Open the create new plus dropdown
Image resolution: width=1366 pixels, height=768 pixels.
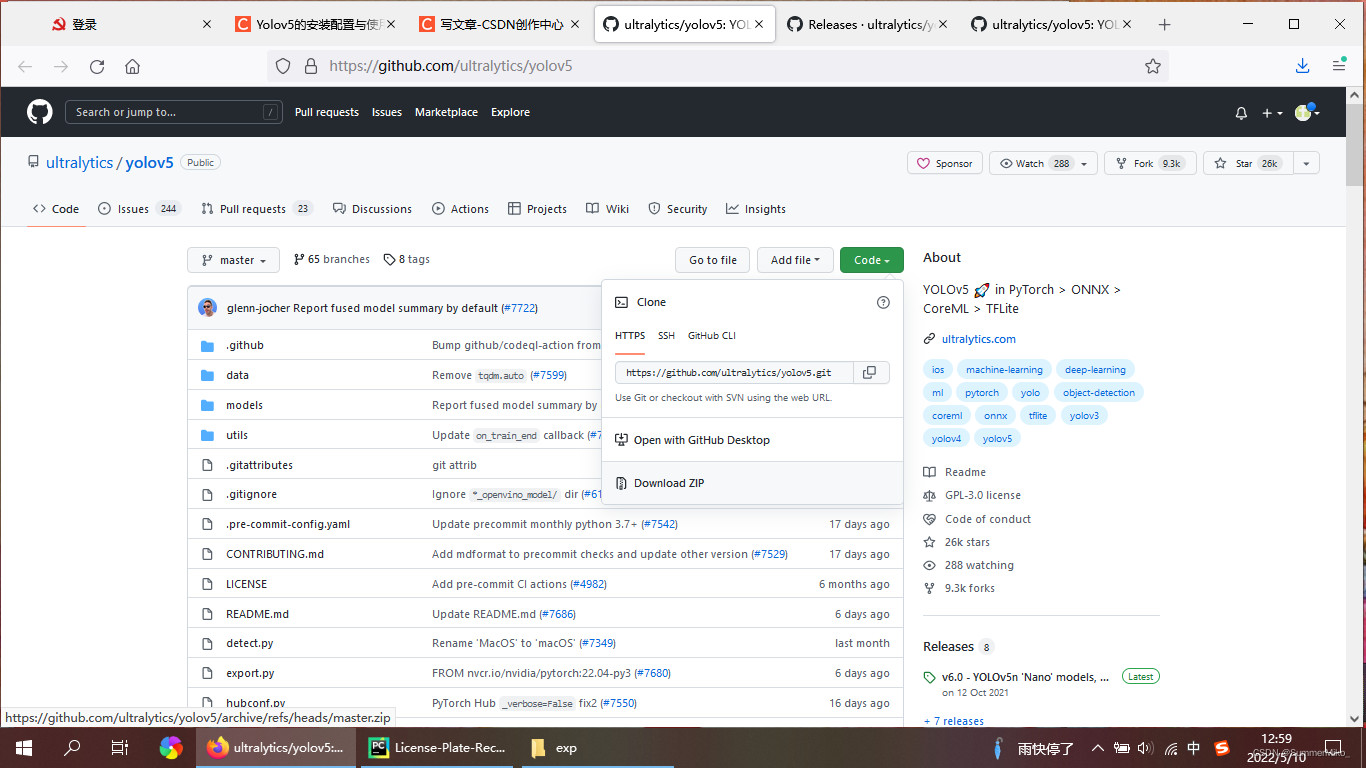click(x=1272, y=113)
